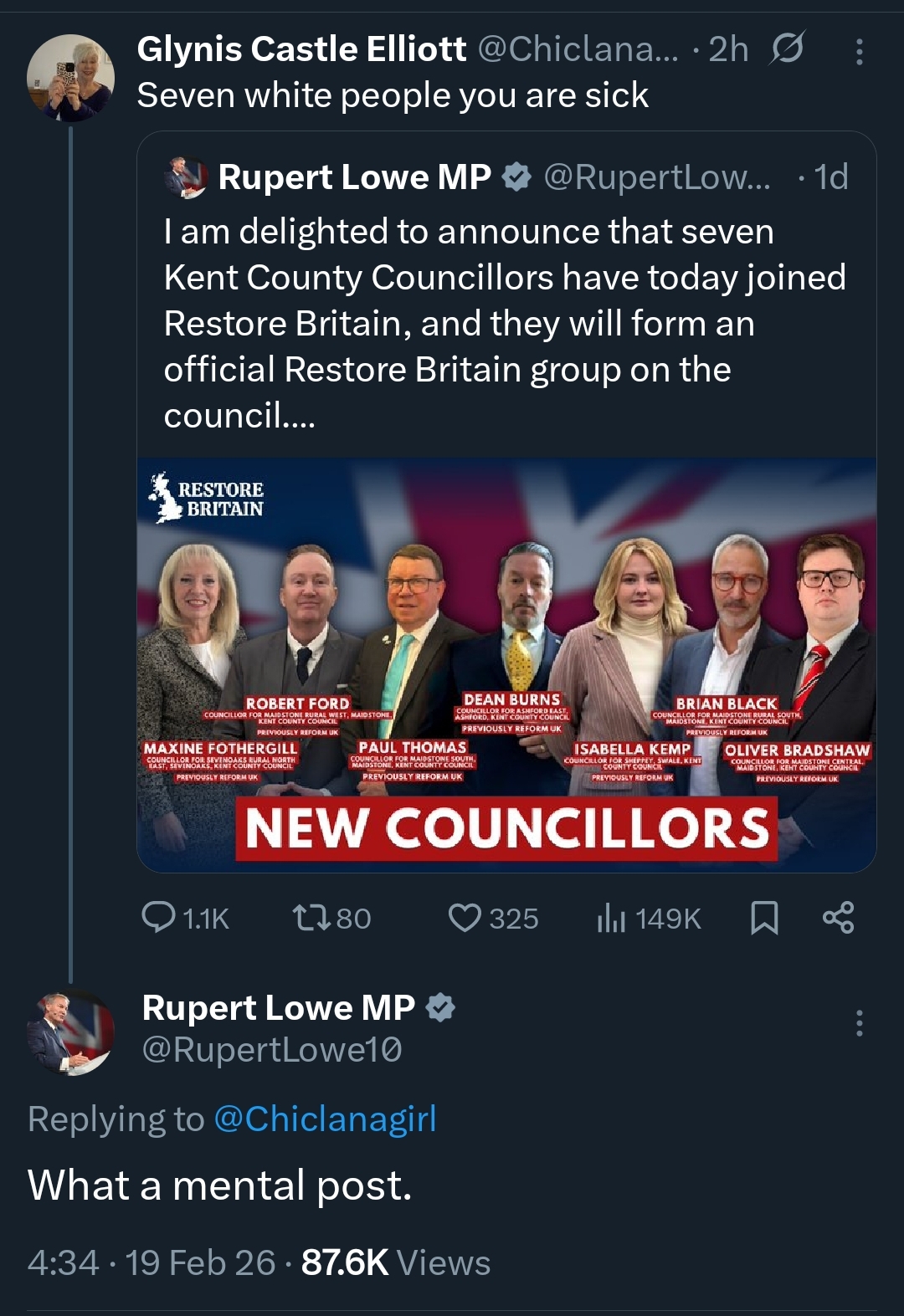Click the verified badge beside the reply author
Screen dimensions: 904x1316
tap(440, 1007)
